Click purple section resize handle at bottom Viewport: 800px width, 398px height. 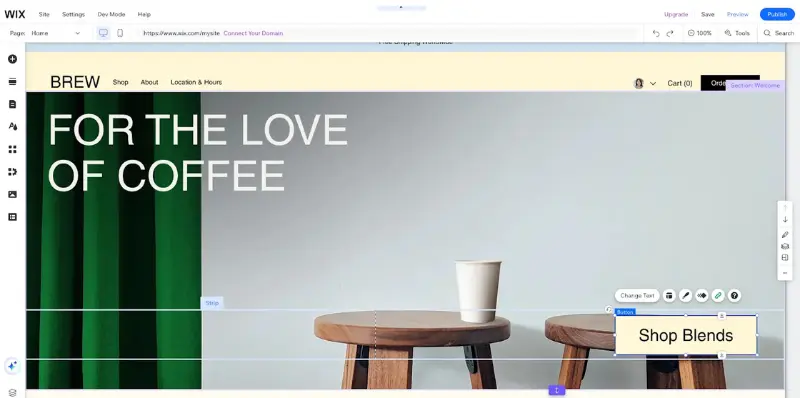557,390
